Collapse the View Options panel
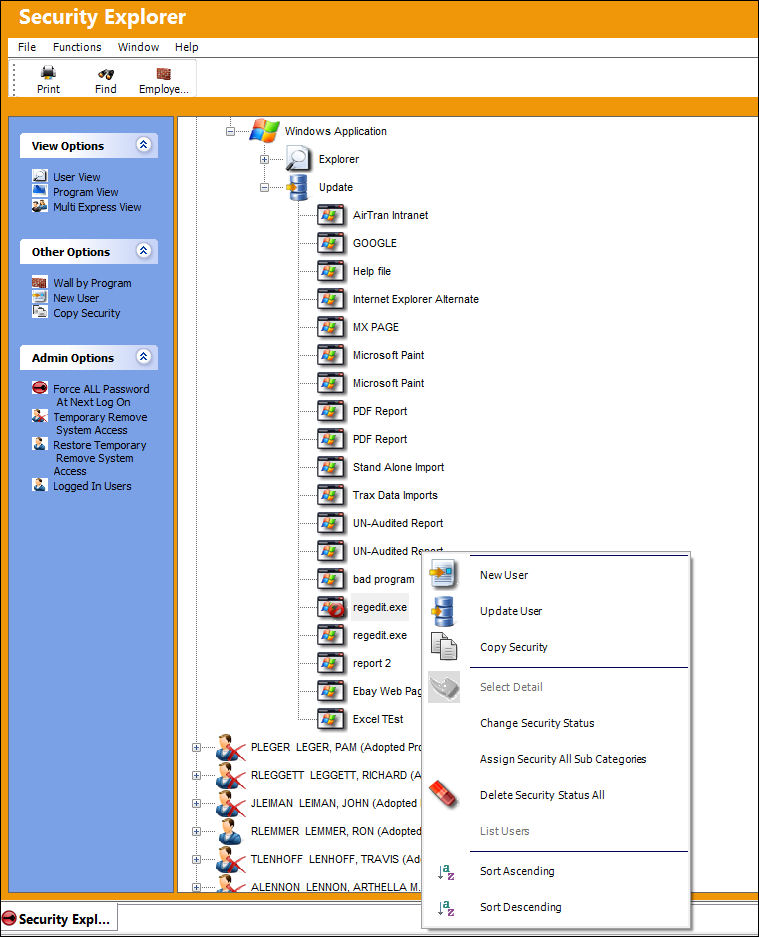Viewport: 759px width, 937px height. (143, 145)
